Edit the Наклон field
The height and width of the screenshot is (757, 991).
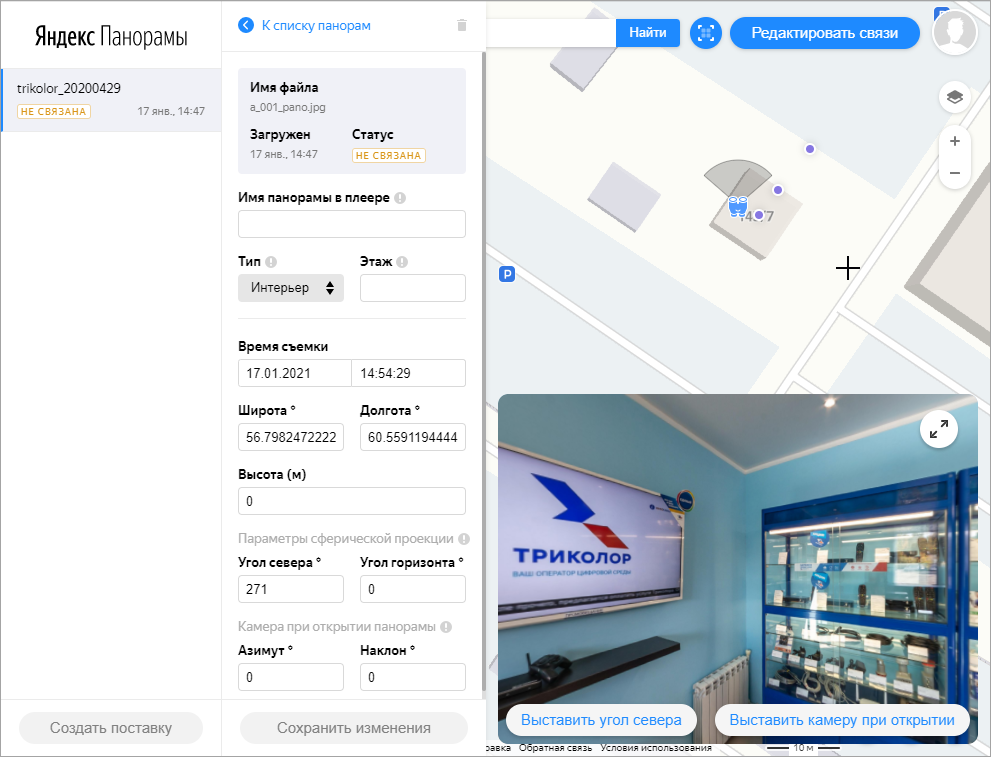(413, 677)
